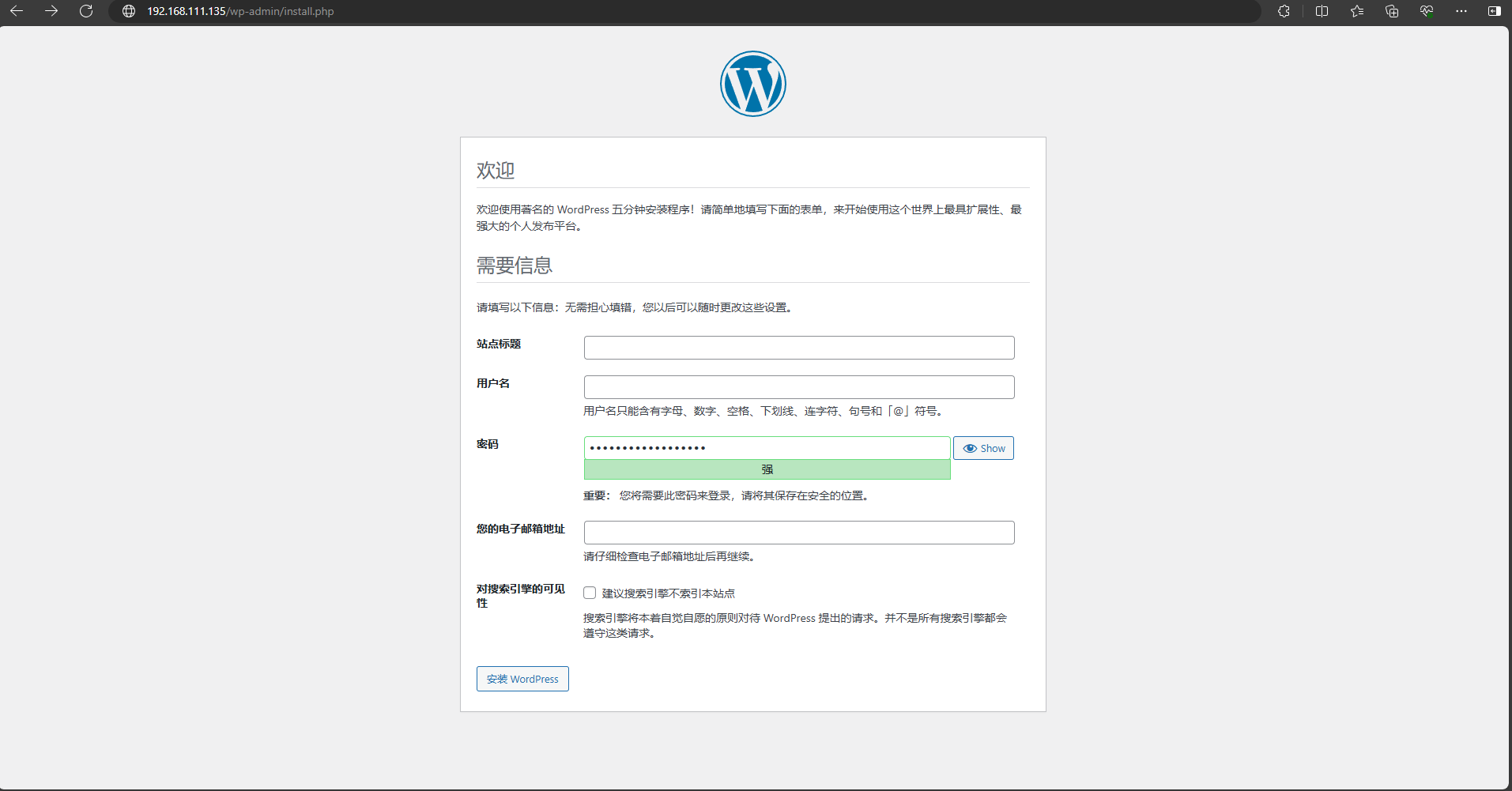Click the 重要 password reminder text

[x=727, y=495]
